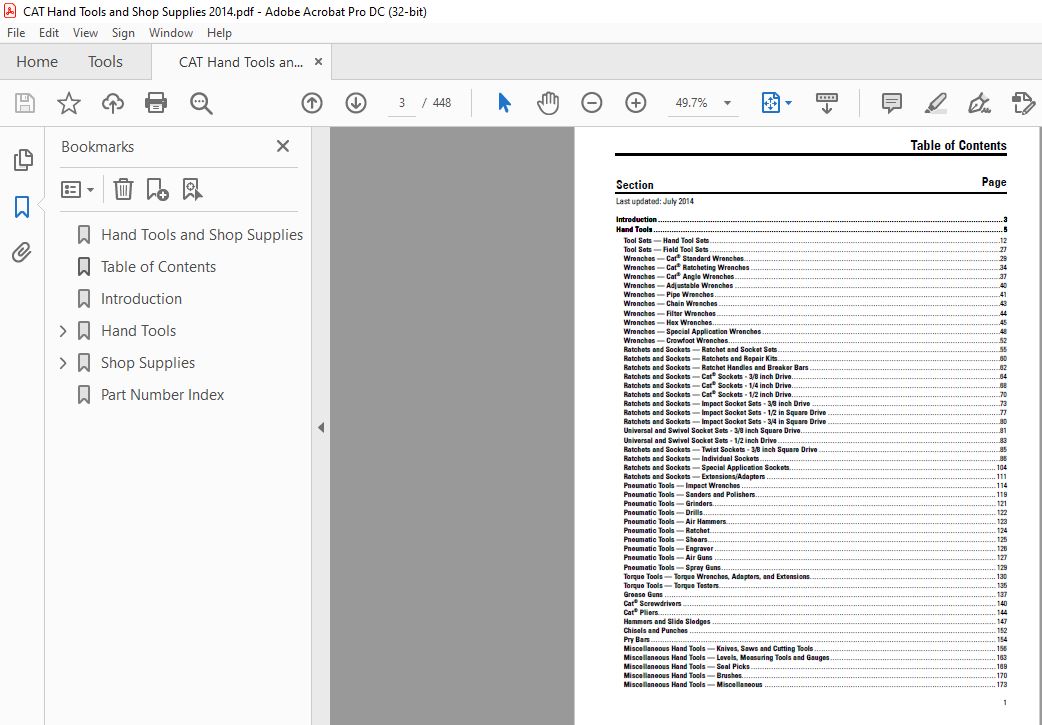Click the Save file icon
The width and height of the screenshot is (1042, 725).
(25, 103)
